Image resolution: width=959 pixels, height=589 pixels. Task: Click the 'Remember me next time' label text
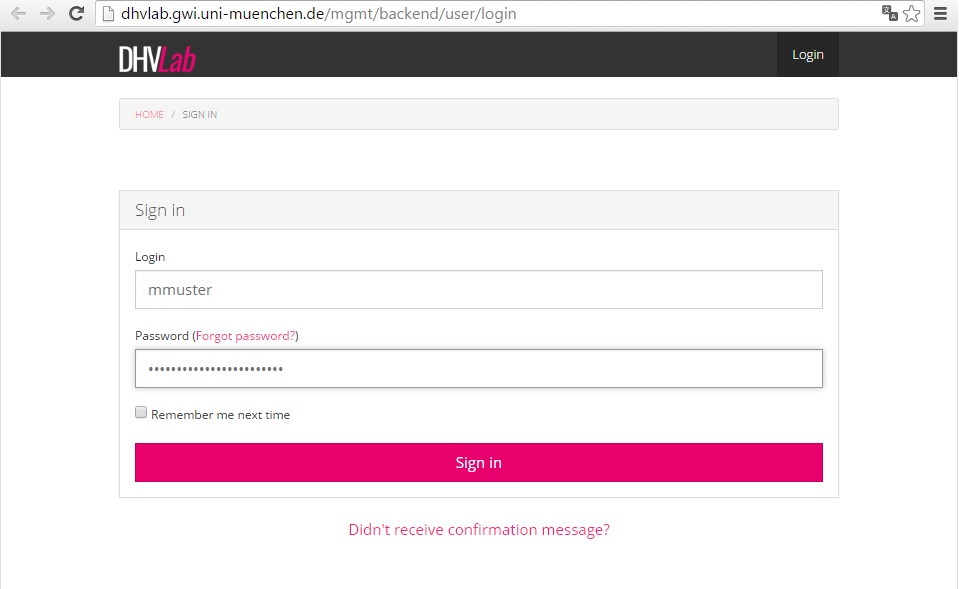220,415
